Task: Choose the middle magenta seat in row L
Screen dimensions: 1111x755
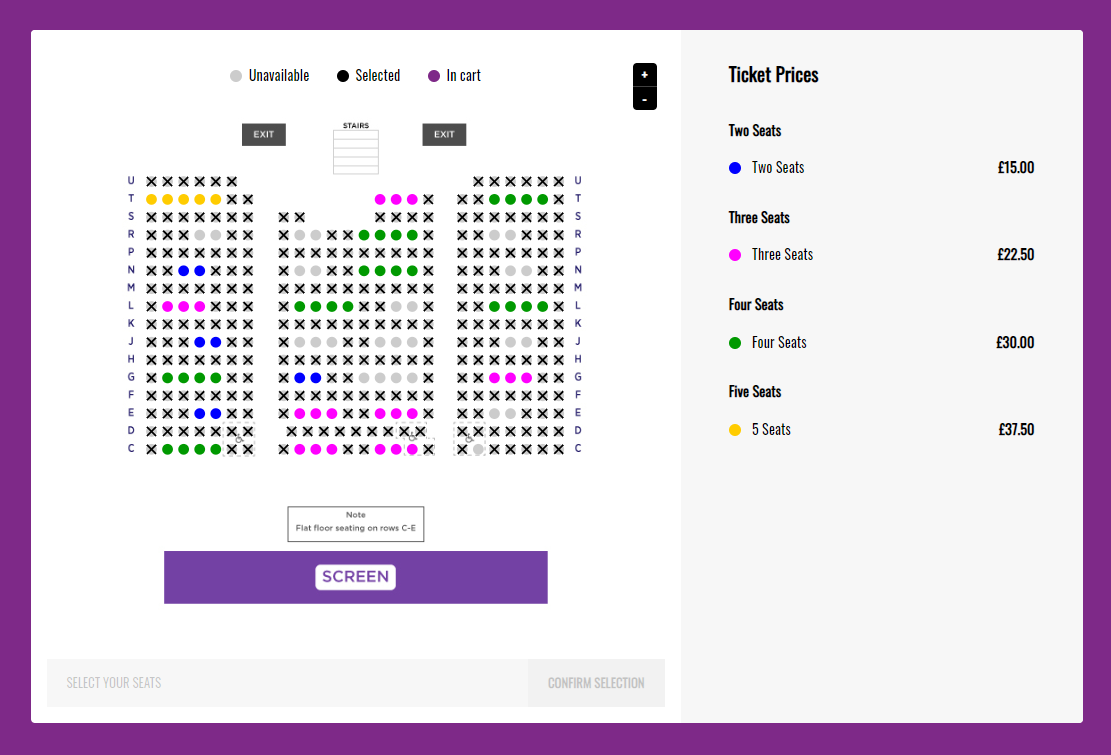Action: (x=184, y=307)
